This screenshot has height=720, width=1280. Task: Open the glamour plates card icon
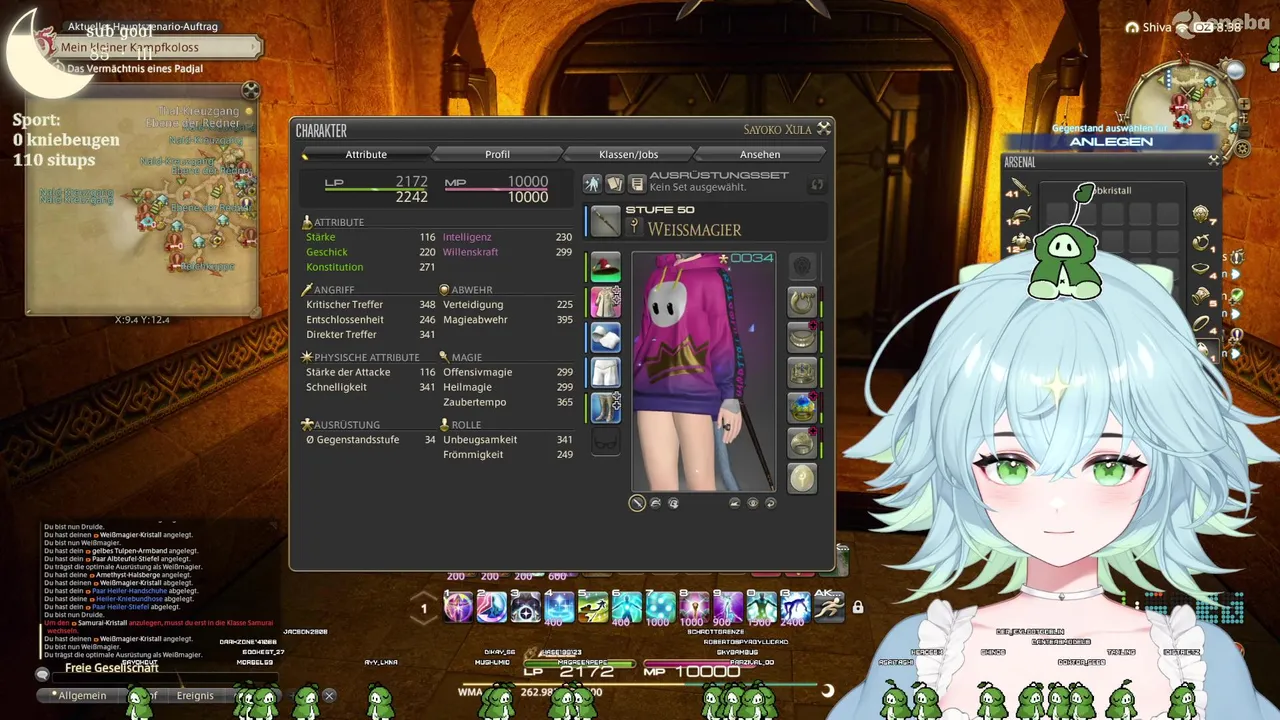(x=614, y=184)
